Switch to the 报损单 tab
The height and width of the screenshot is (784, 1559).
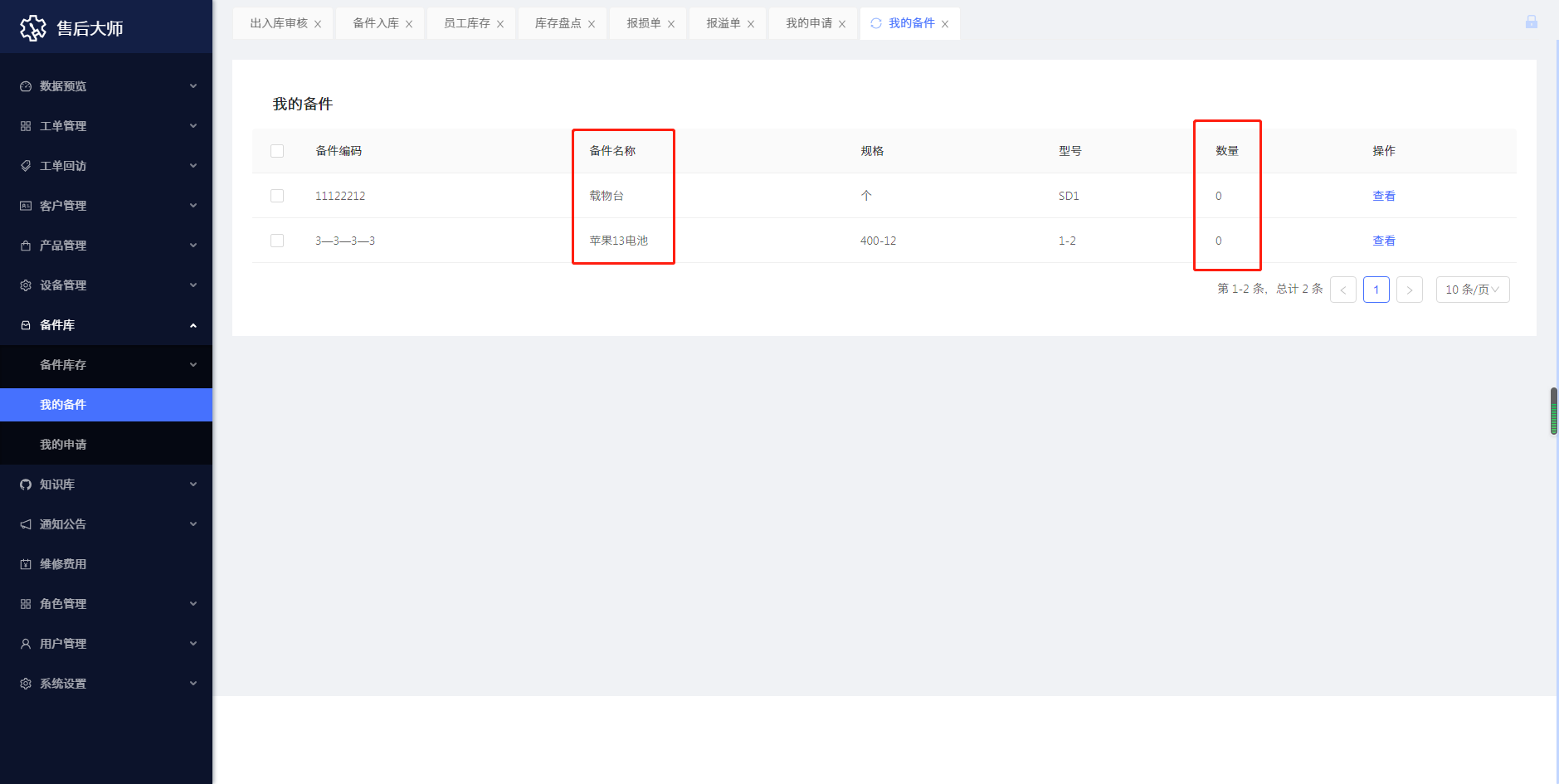642,22
